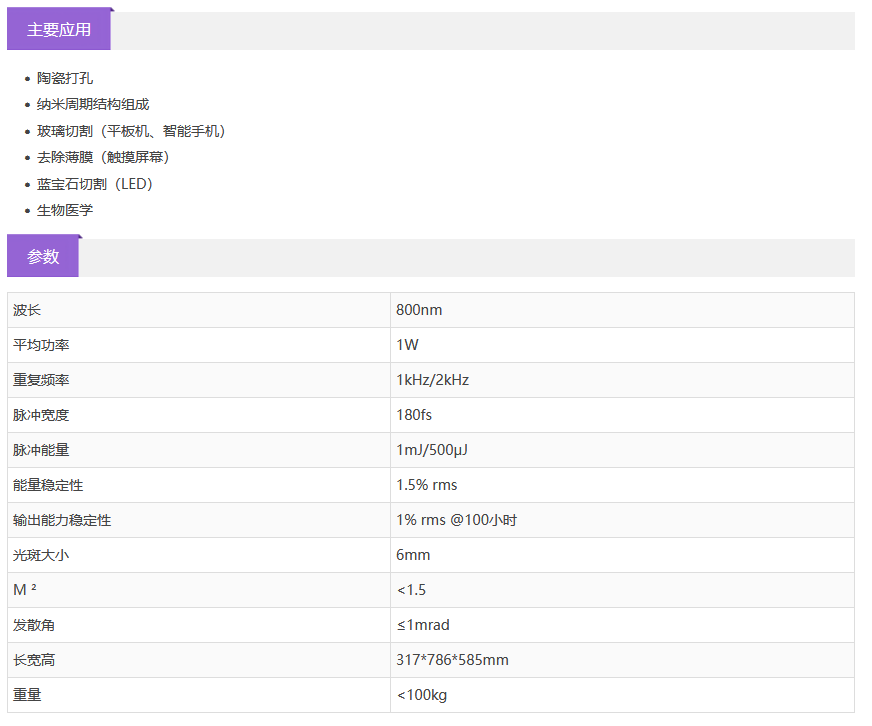Click the 800nm wavelength value cell

pos(419,310)
